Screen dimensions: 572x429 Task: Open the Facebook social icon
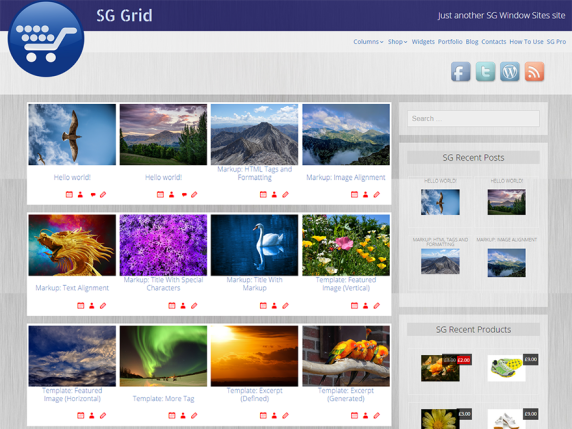[460, 72]
